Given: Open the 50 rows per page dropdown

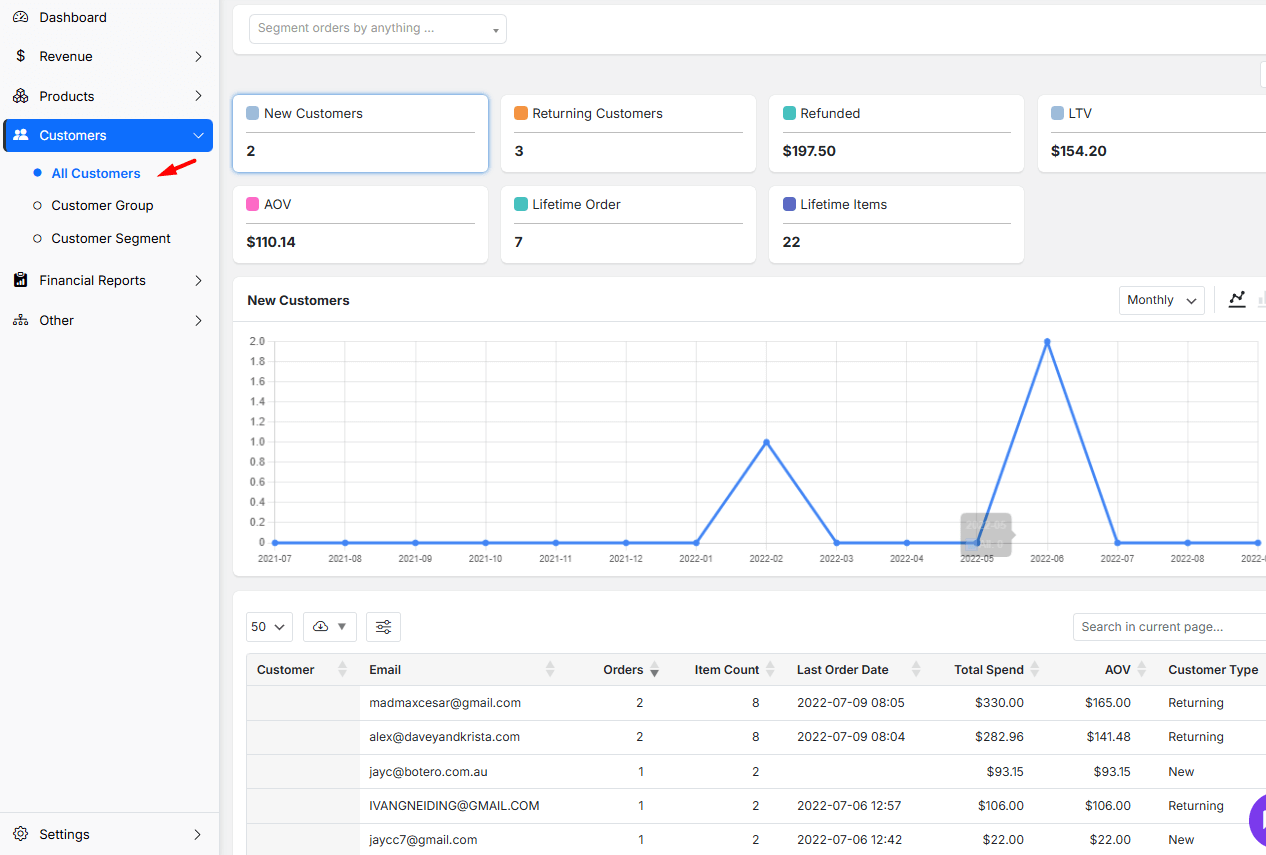Looking at the screenshot, I should pos(268,627).
